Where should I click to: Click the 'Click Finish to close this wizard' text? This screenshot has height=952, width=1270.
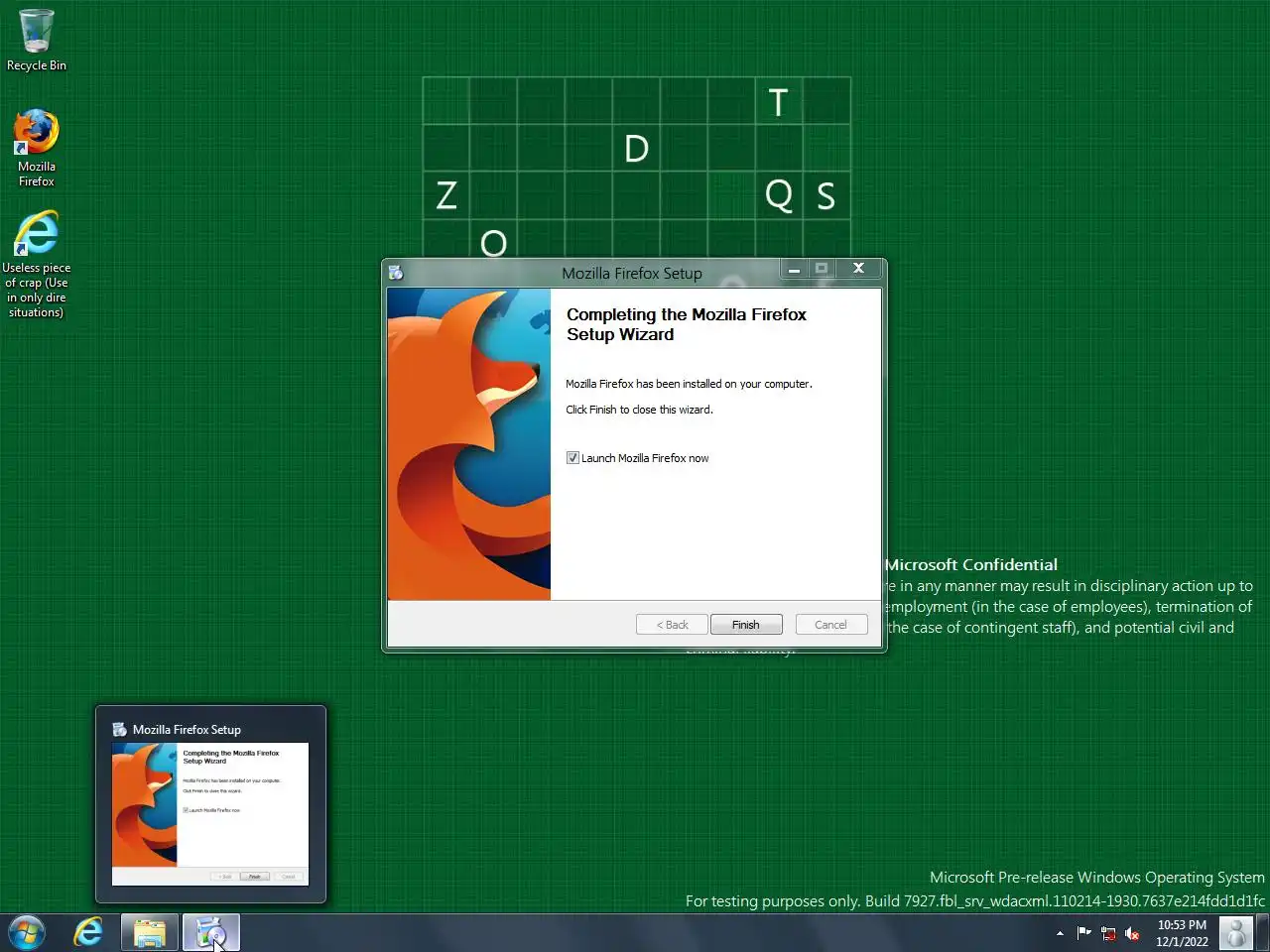639,410
